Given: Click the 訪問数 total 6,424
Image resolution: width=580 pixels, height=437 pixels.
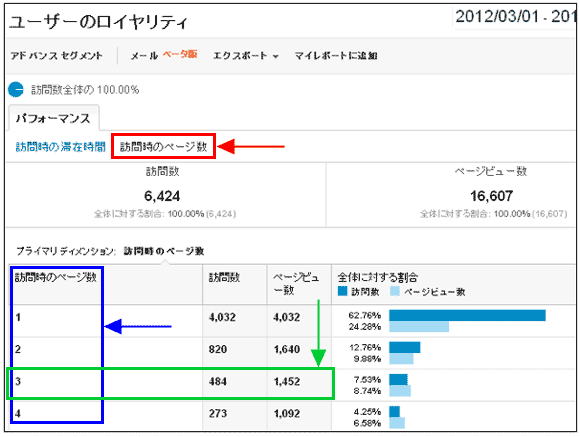Looking at the screenshot, I should (162, 196).
